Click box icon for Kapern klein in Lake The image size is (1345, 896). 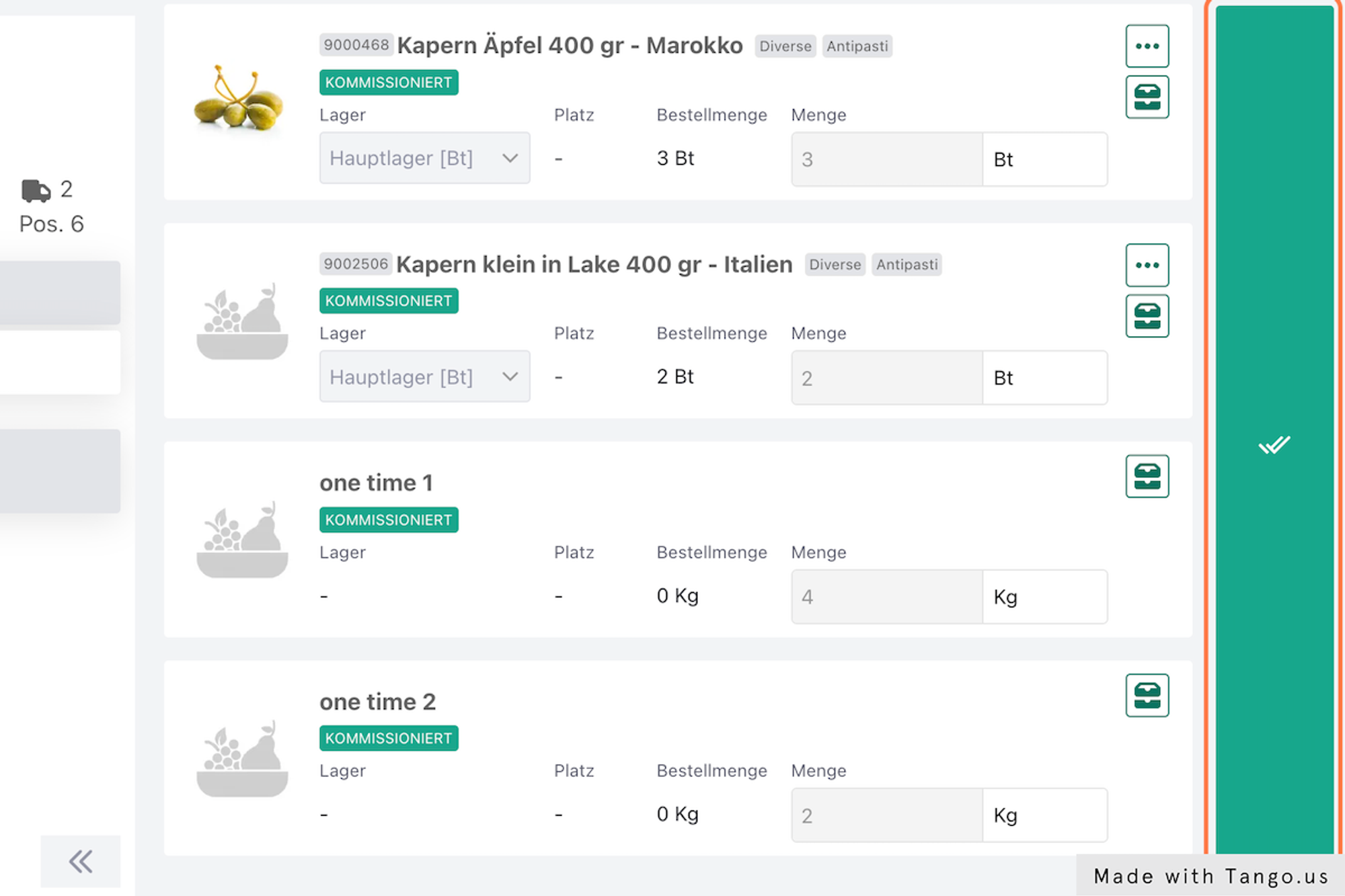(1147, 315)
